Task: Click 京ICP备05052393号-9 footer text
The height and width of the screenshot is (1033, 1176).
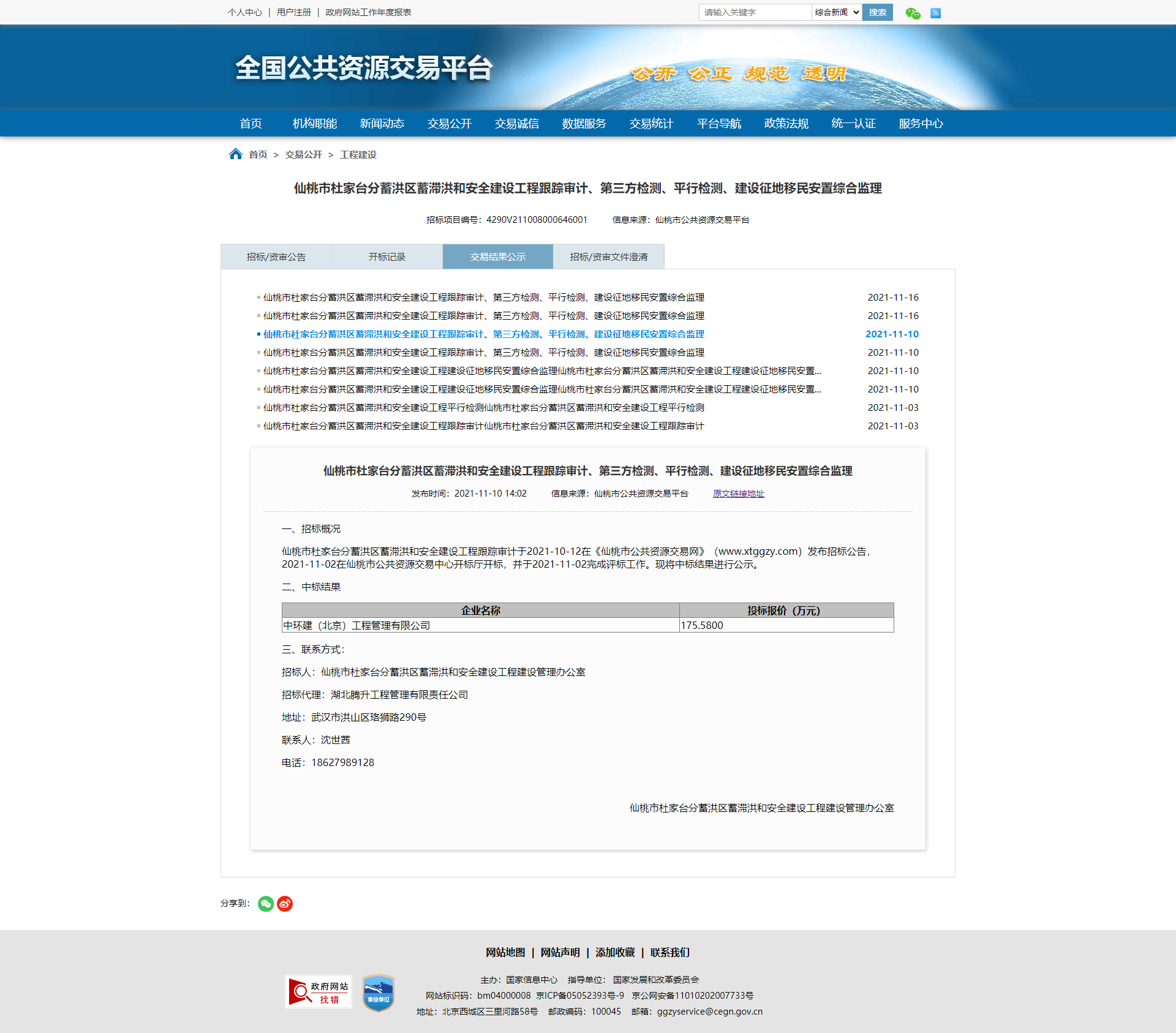Action: 580,996
